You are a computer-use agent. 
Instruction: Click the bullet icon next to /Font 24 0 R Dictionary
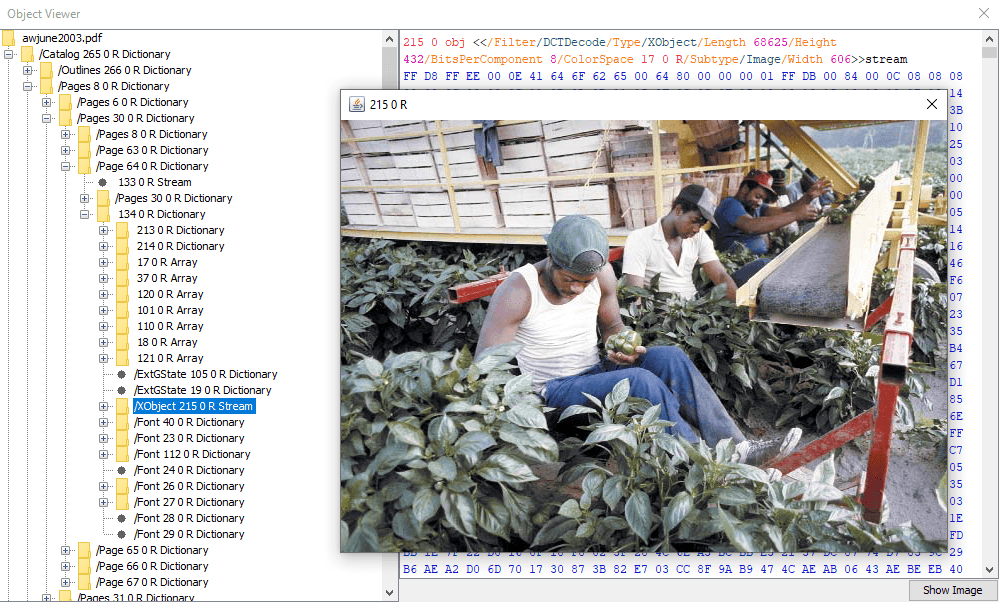pyautogui.click(x=122, y=470)
